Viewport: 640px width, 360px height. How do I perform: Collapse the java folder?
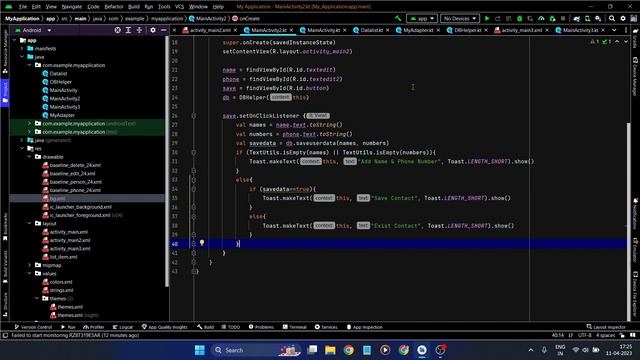[x=22, y=57]
